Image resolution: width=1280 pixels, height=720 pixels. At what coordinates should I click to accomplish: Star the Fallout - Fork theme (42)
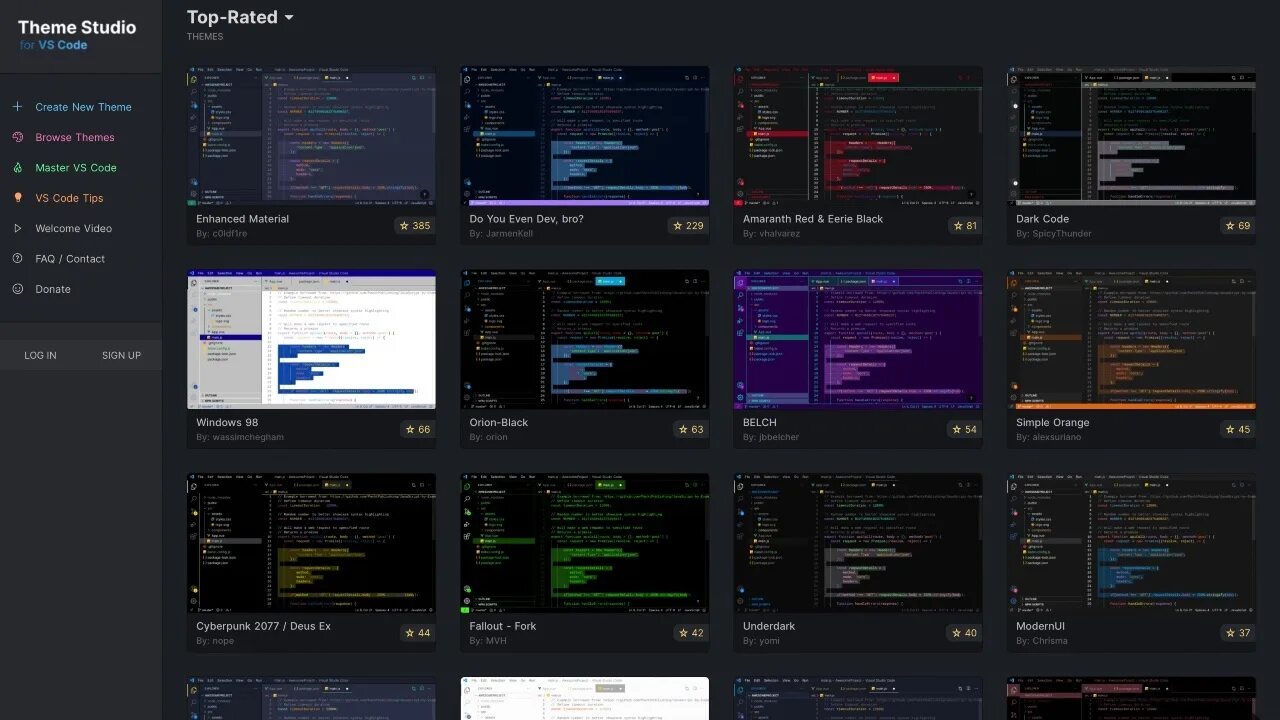click(x=690, y=633)
